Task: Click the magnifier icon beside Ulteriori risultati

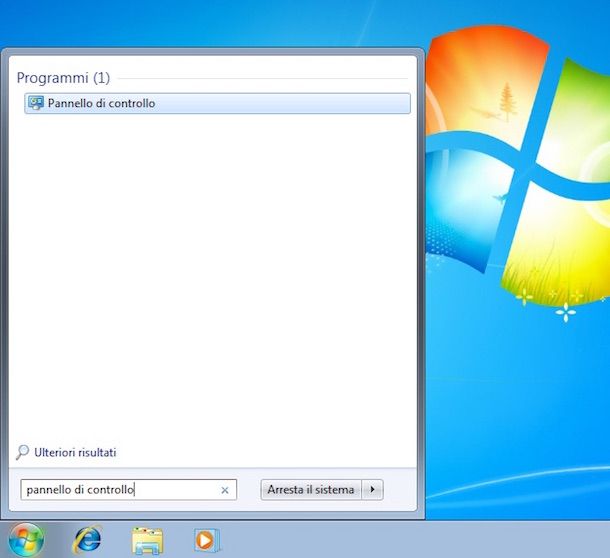Action: tap(23, 452)
